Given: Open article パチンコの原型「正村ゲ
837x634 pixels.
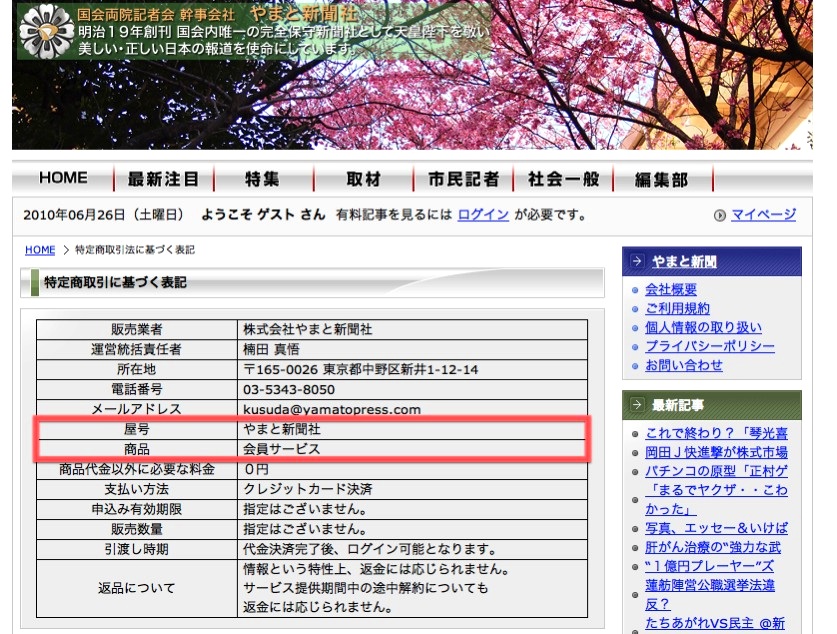Looking at the screenshot, I should tap(716, 471).
